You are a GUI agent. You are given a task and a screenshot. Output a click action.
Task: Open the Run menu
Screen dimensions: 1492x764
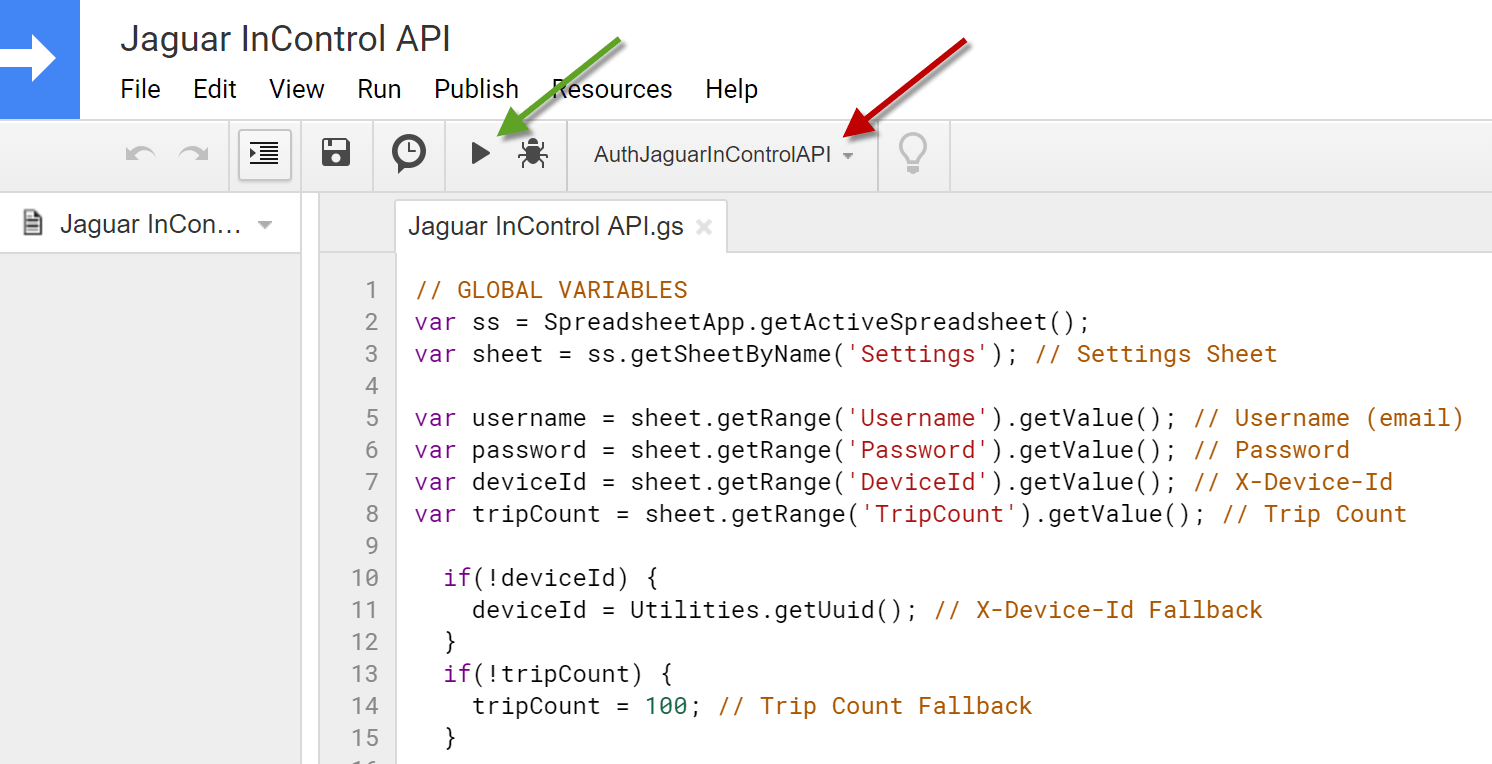(379, 89)
